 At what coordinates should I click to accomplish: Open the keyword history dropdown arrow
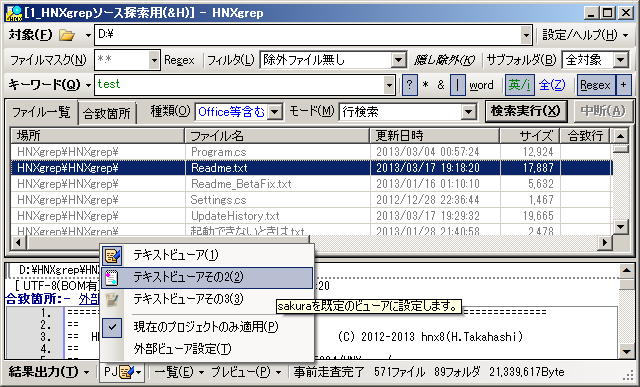pyautogui.click(x=389, y=85)
